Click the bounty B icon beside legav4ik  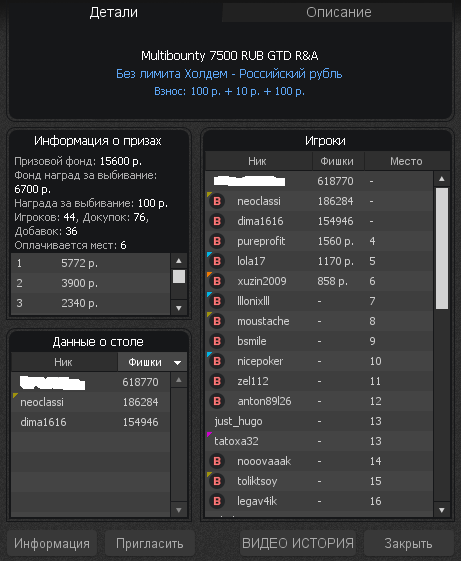[x=217, y=501]
